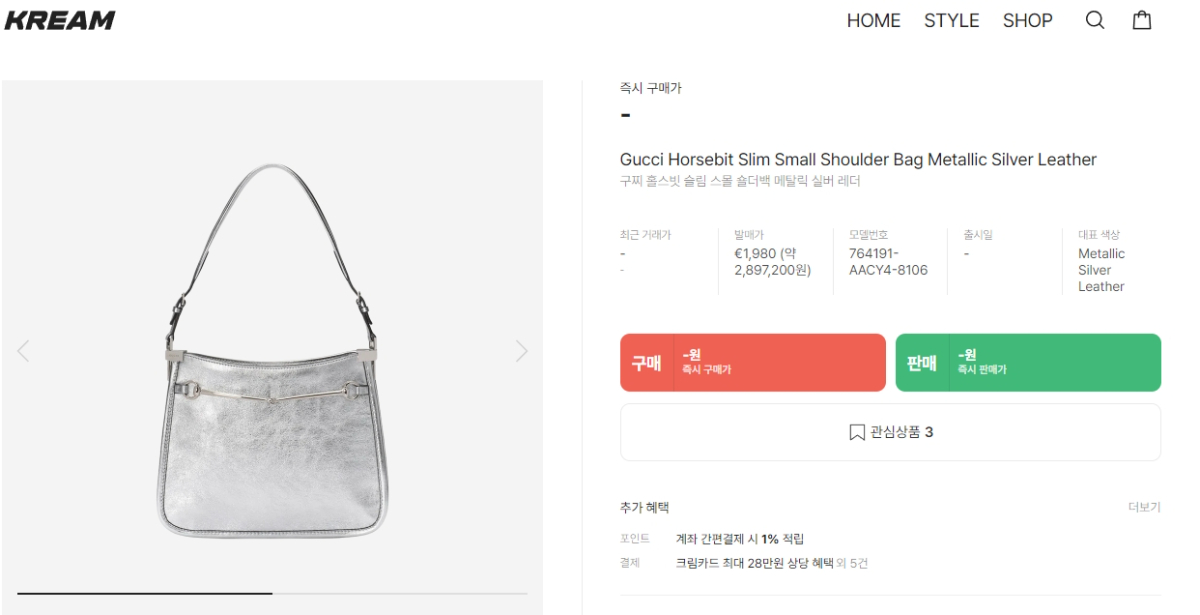
Task: Click the KREAM logo
Action: click(x=60, y=20)
